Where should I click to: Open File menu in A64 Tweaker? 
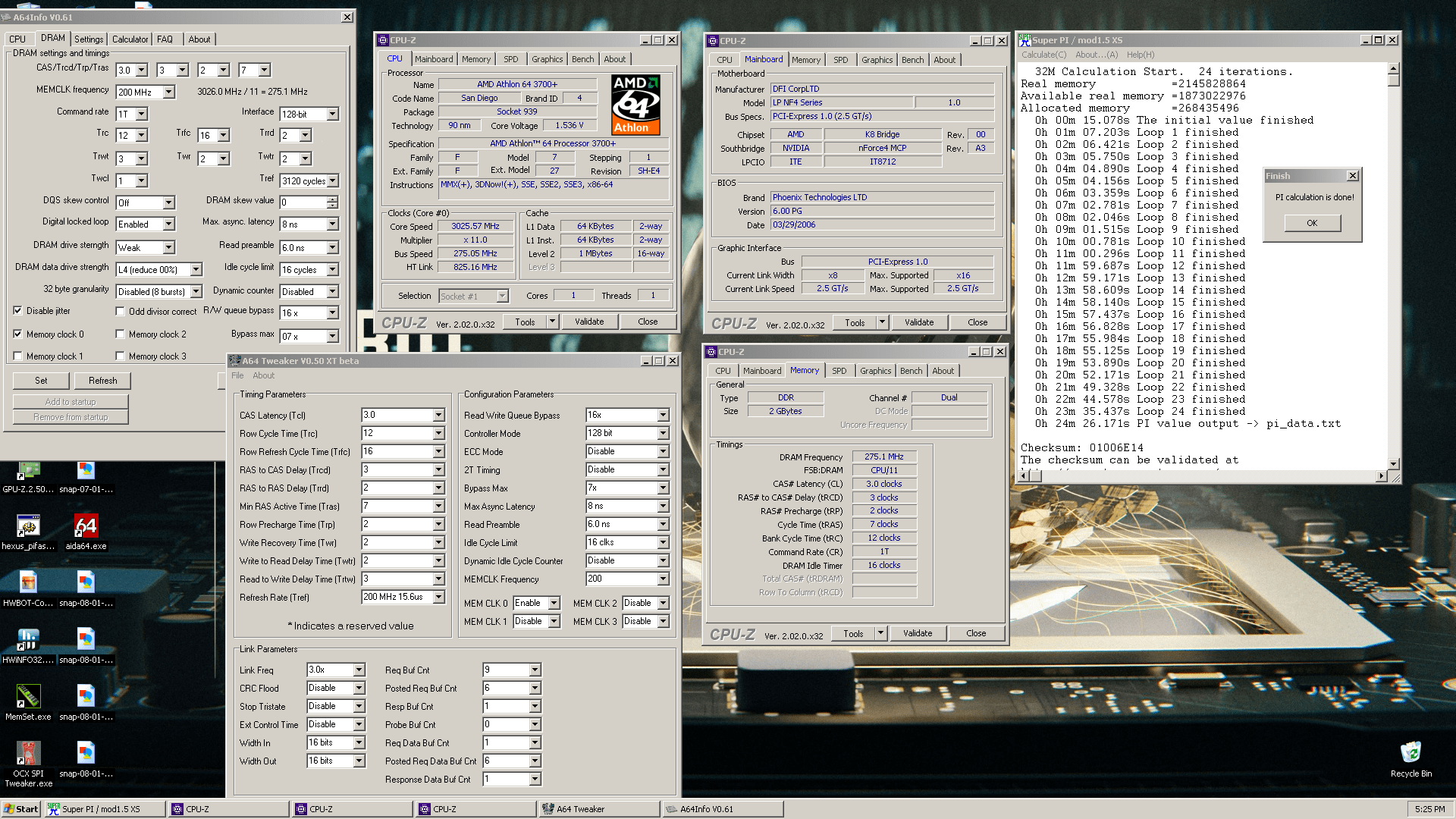tap(237, 375)
